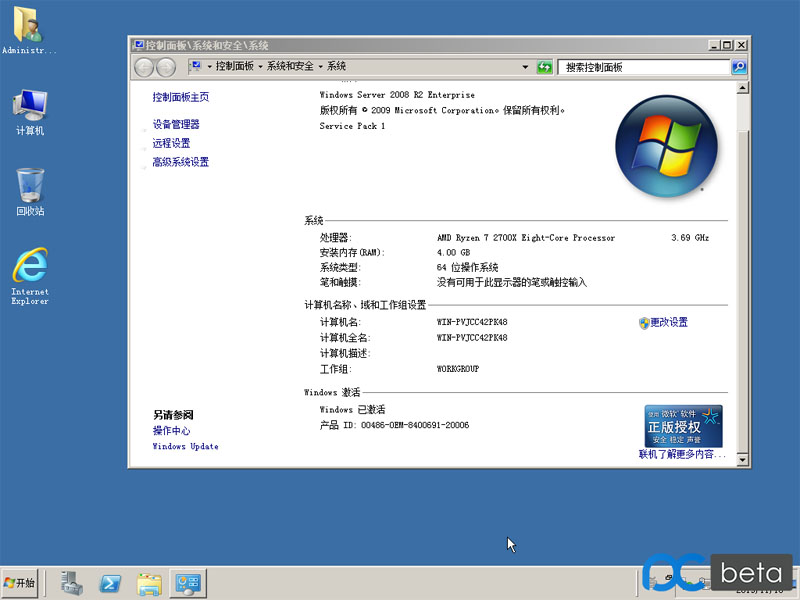Open 控制面板主页 link

[x=181, y=97]
